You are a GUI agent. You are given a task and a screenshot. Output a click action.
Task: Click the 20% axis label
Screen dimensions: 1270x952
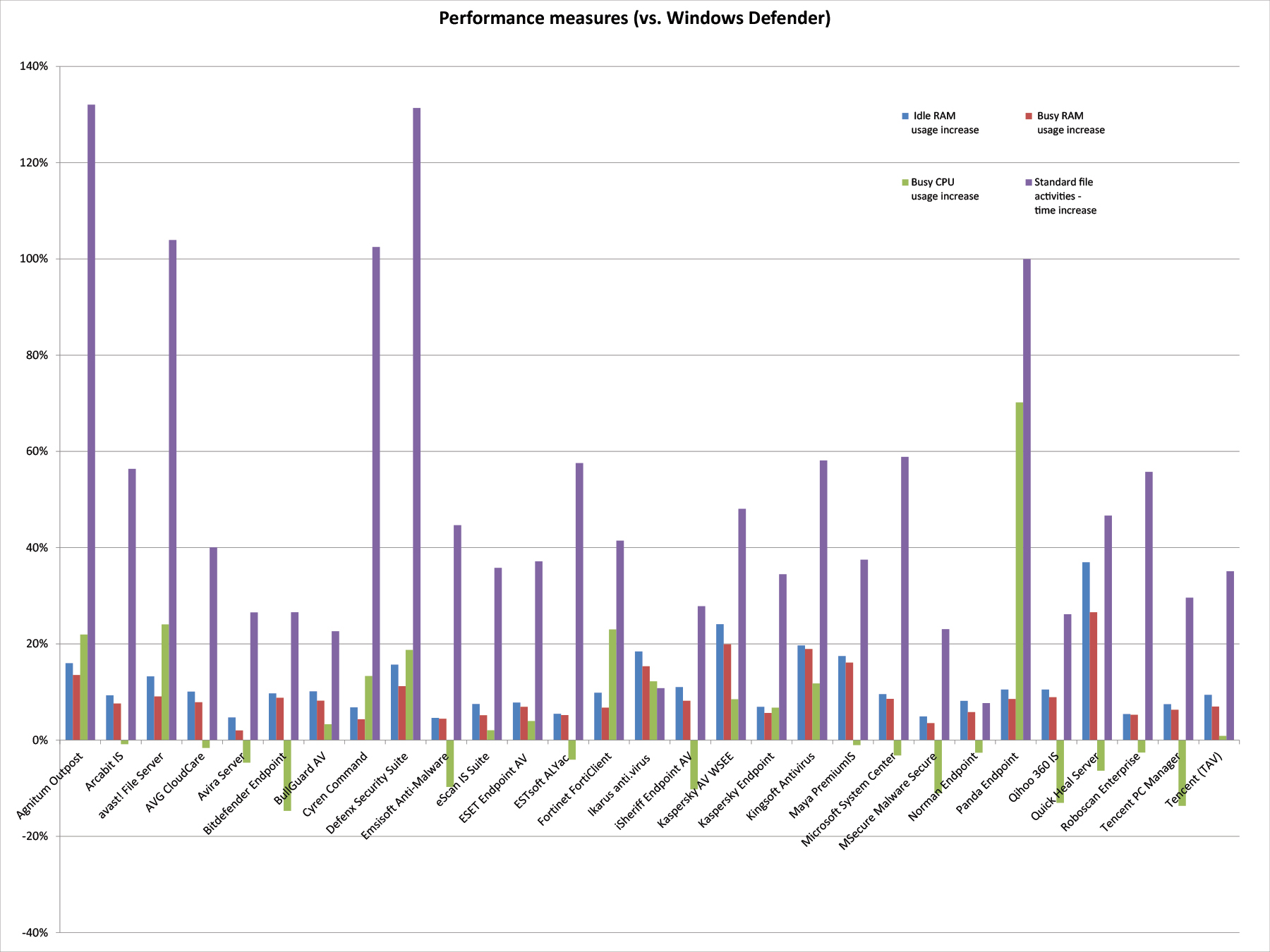click(37, 644)
